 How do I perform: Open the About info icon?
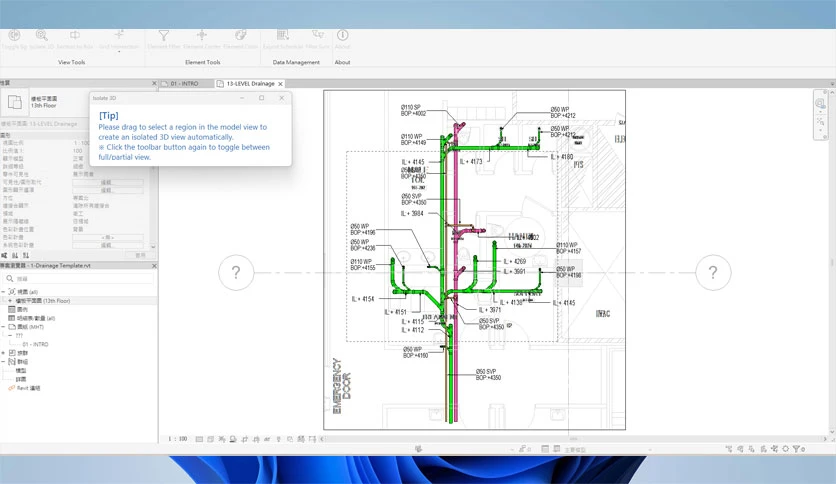pos(342,35)
